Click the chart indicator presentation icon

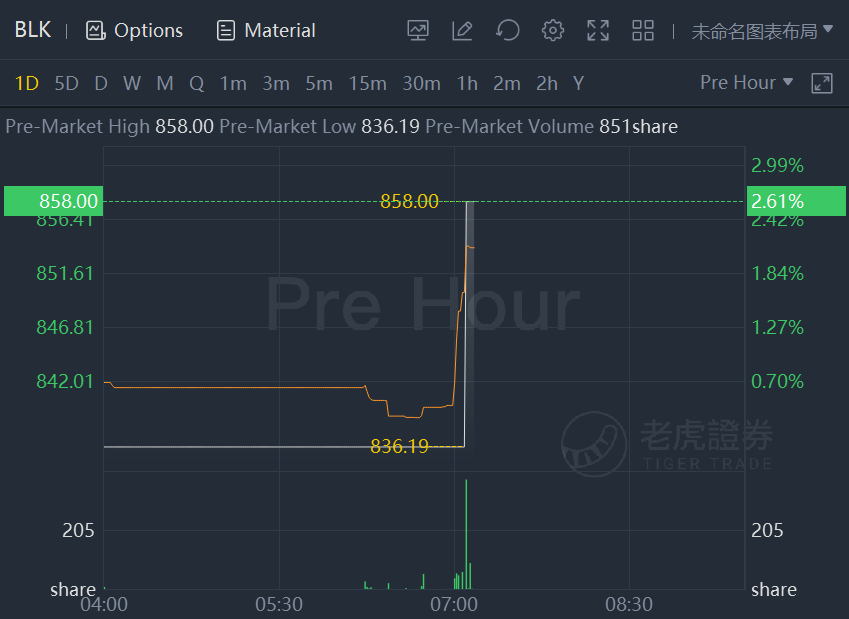point(417,30)
